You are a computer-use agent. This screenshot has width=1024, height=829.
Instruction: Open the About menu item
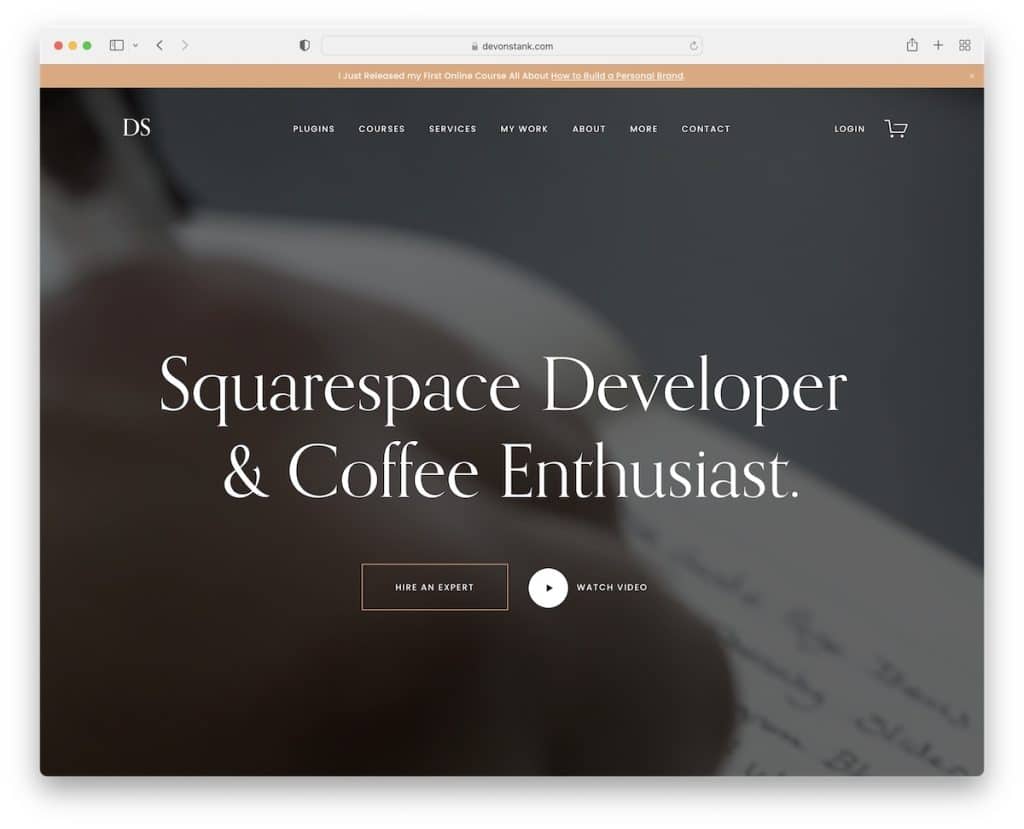[589, 129]
